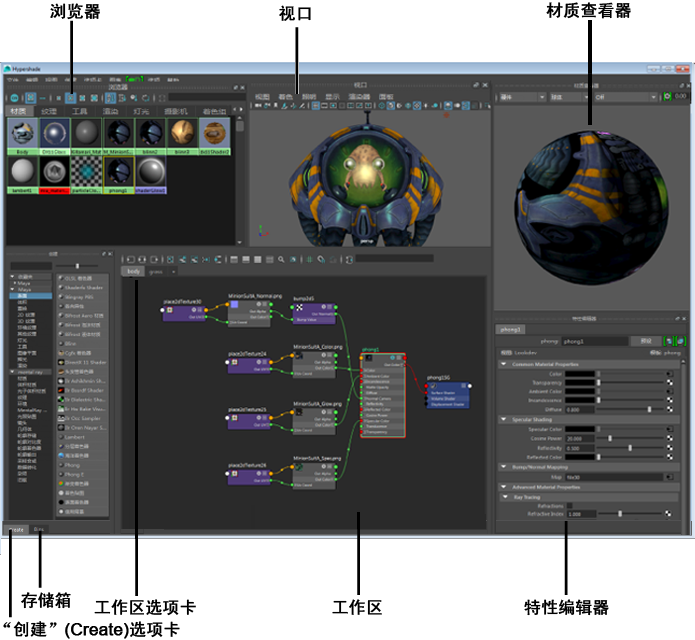Open the 材质 (Materials) browser tab
Image resolution: width=695 pixels, height=640 pixels.
point(19,111)
